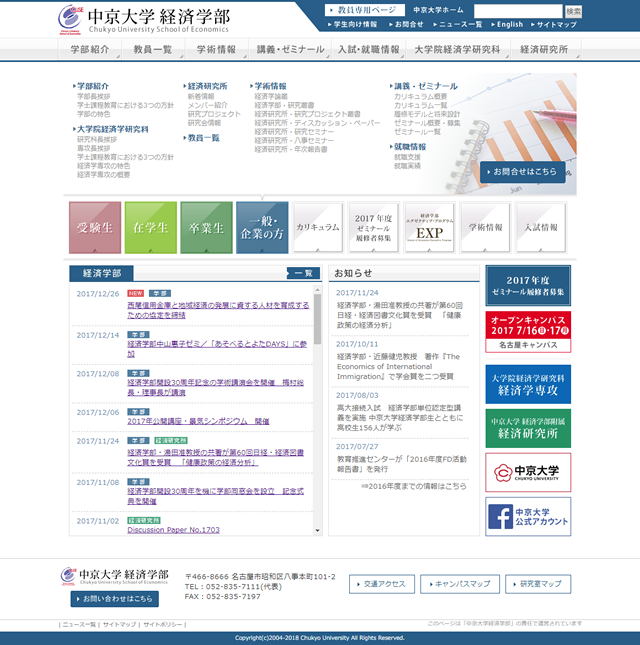Image resolution: width=640 pixels, height=645 pixels.
Task: Open the 研究科長挨拶 link
Action: (x=97, y=139)
